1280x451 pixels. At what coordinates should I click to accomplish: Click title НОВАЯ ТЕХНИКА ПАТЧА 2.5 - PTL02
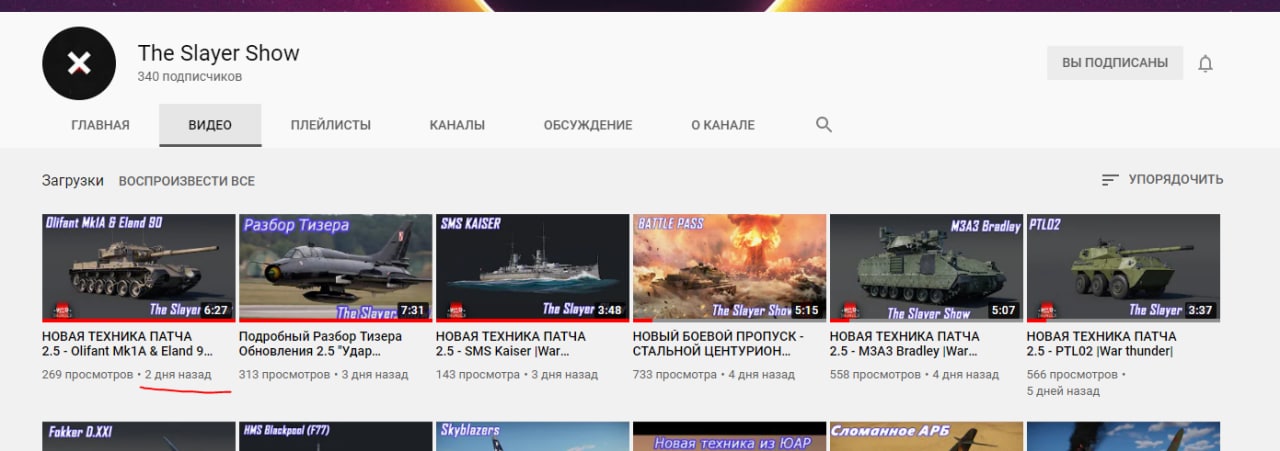pyautogui.click(x=1102, y=344)
